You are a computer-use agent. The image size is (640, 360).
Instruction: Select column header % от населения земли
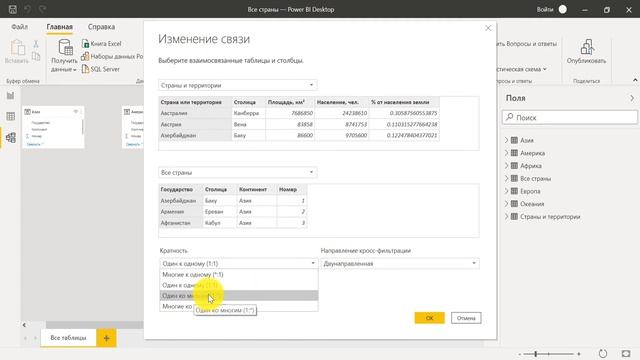point(404,102)
